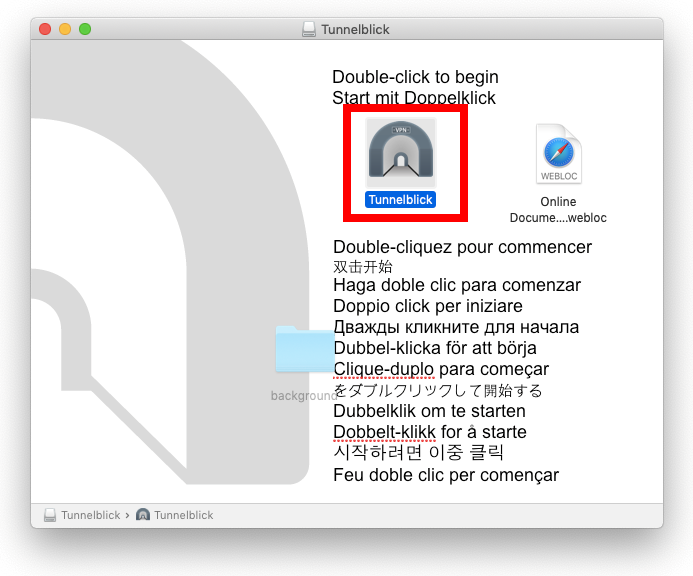
Task: Select the light blue background folder icon
Action: 305,349
